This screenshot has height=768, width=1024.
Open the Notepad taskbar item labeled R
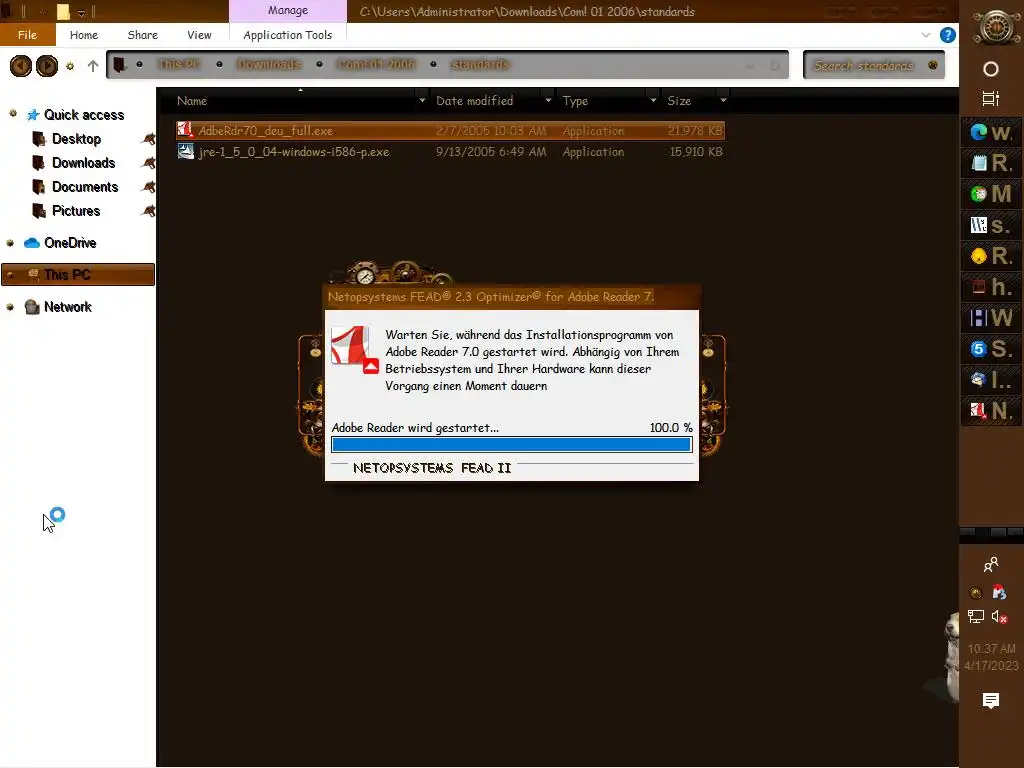[991, 163]
